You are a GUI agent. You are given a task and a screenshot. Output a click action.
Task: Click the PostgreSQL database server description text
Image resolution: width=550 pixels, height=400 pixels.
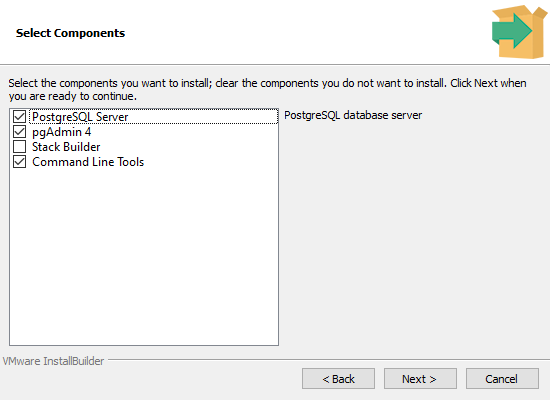pyautogui.click(x=353, y=115)
